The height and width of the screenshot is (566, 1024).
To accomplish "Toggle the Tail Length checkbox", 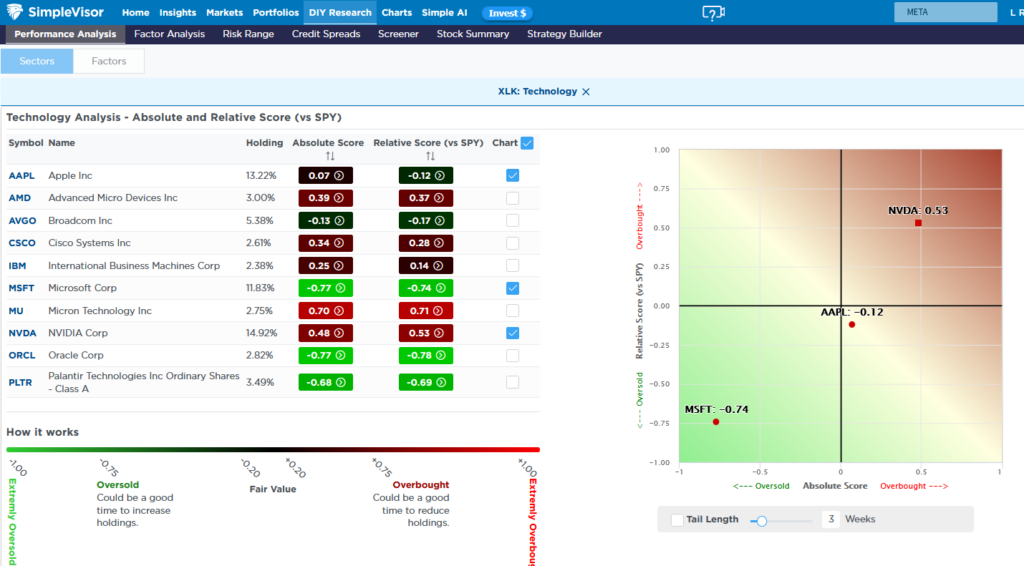I will tap(678, 520).
